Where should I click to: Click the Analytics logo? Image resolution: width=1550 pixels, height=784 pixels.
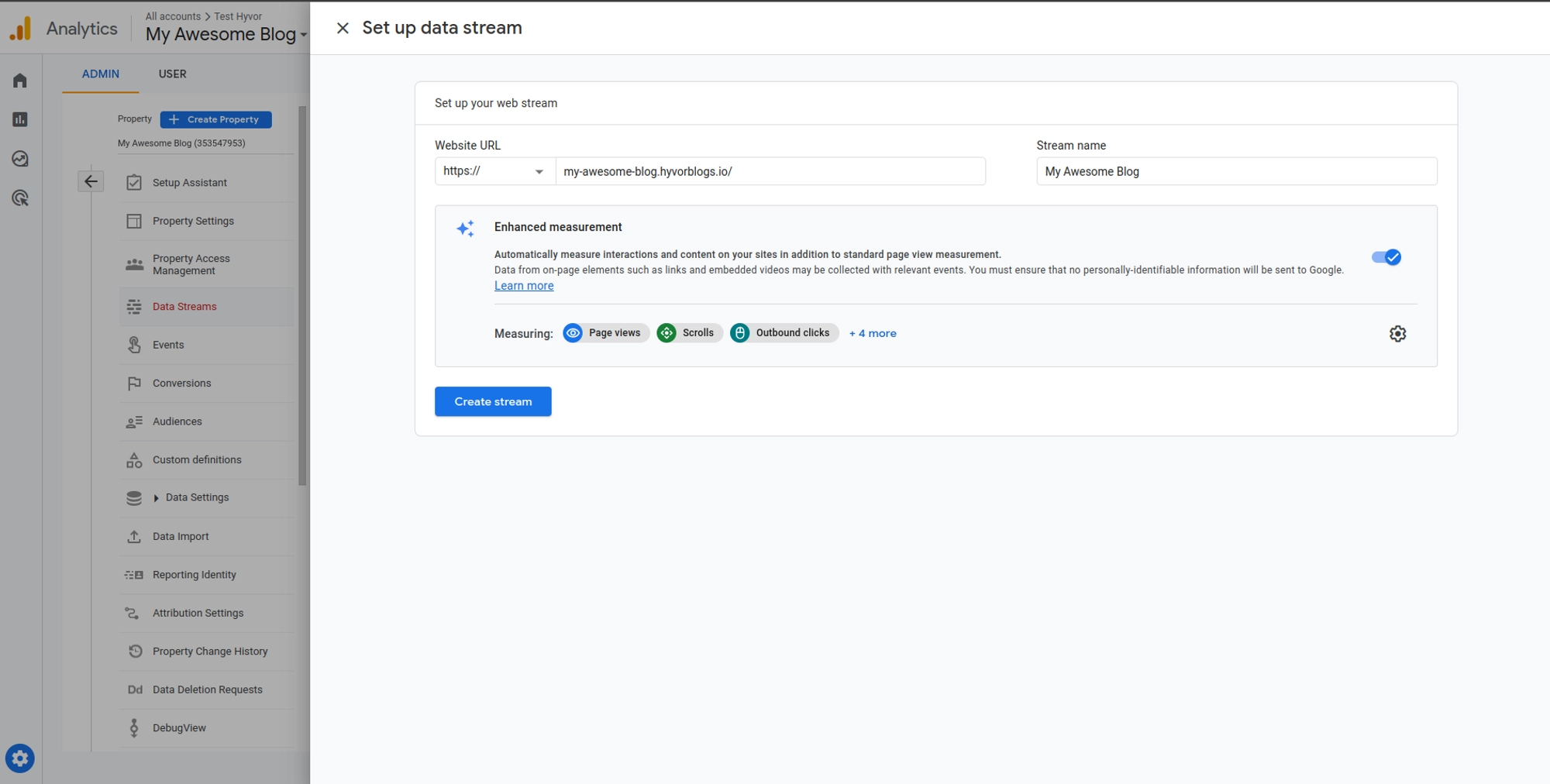point(20,29)
